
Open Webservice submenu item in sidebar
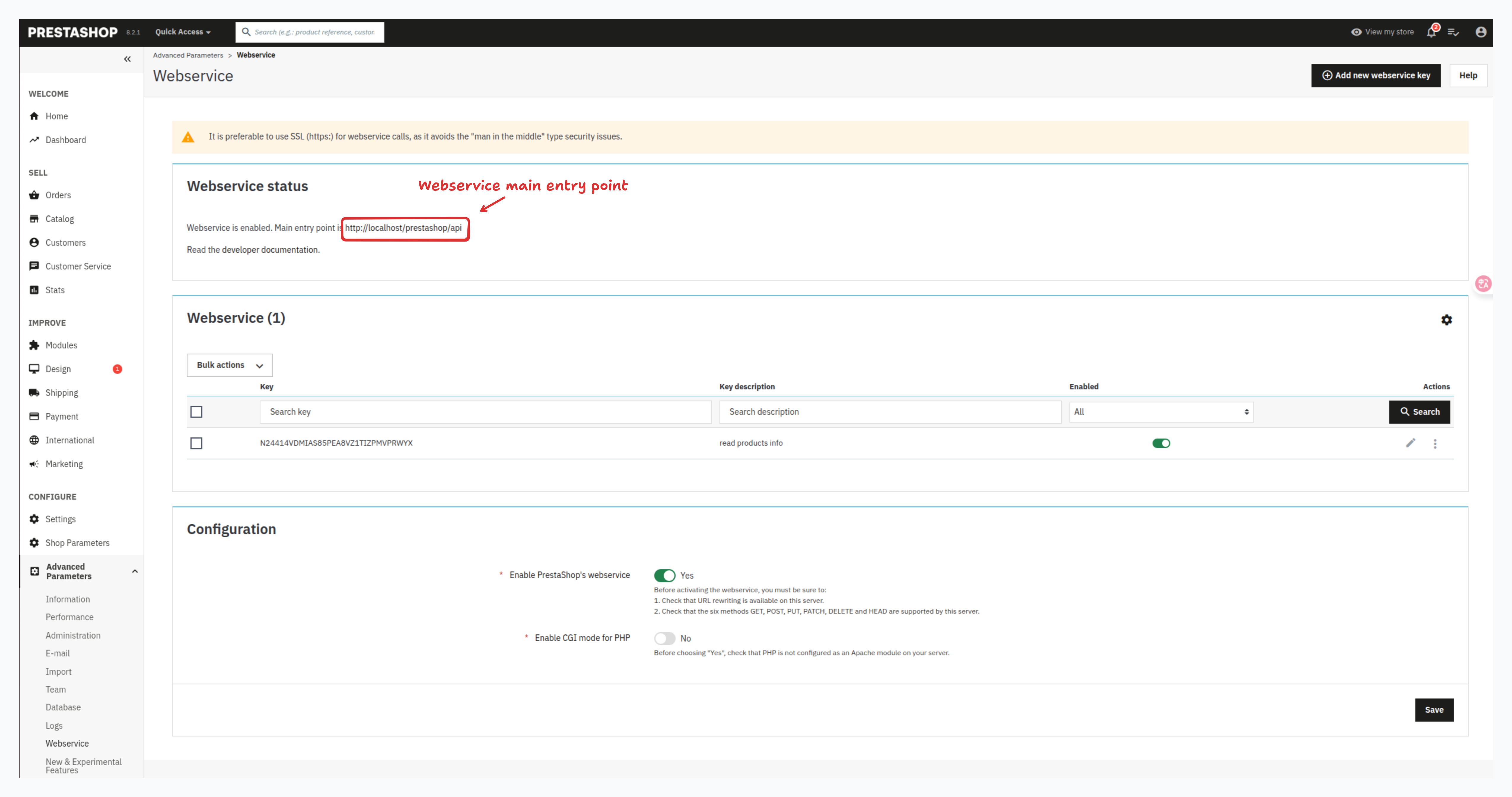pyautogui.click(x=67, y=744)
